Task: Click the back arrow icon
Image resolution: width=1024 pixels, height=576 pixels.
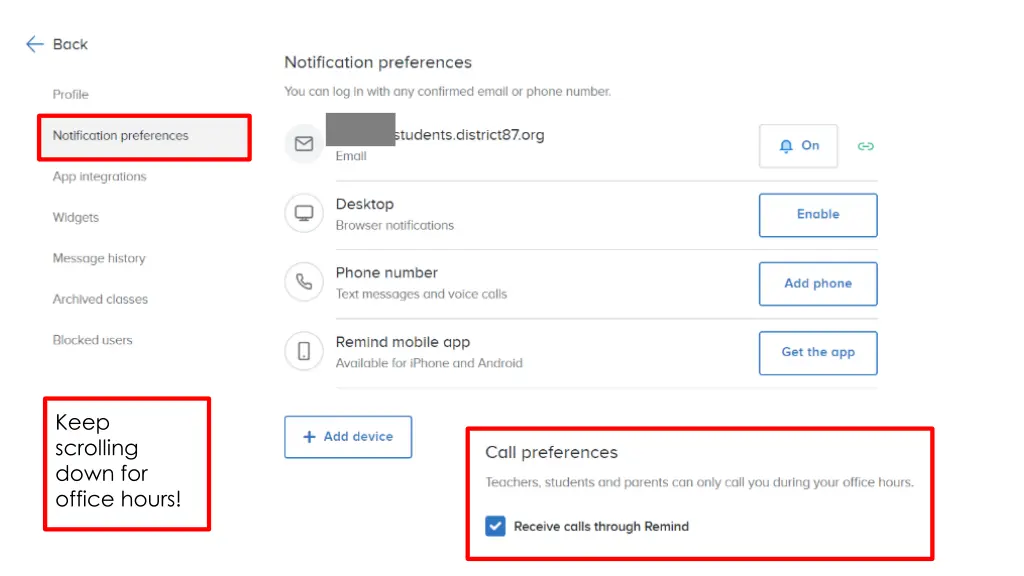Action: click(35, 44)
